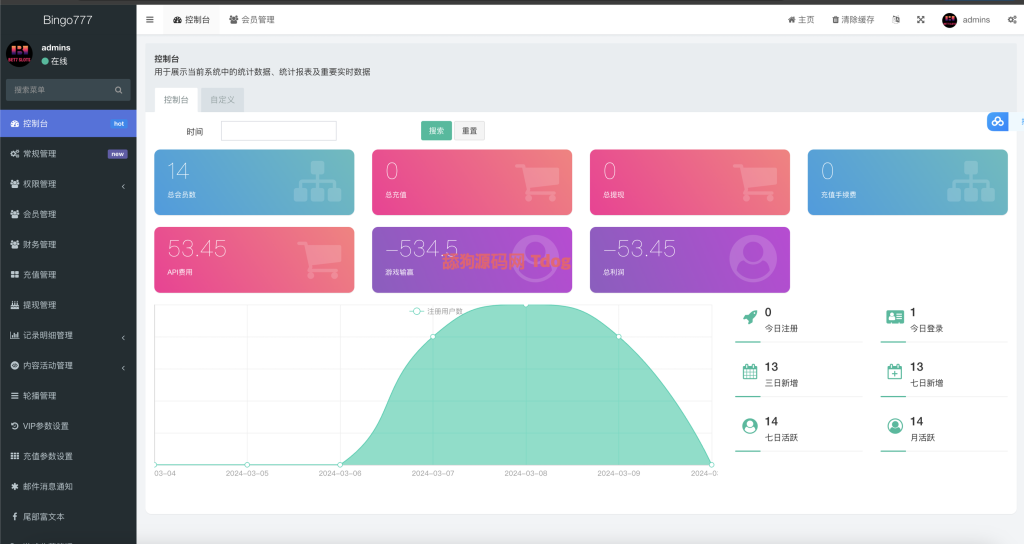Click the green 搜索 button
Image resolution: width=1024 pixels, height=544 pixels.
coord(436,131)
